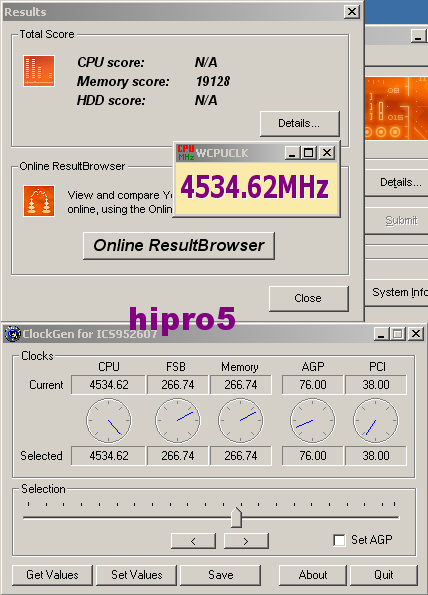The height and width of the screenshot is (595, 428).
Task: Close the Results window with X
Action: tap(352, 12)
